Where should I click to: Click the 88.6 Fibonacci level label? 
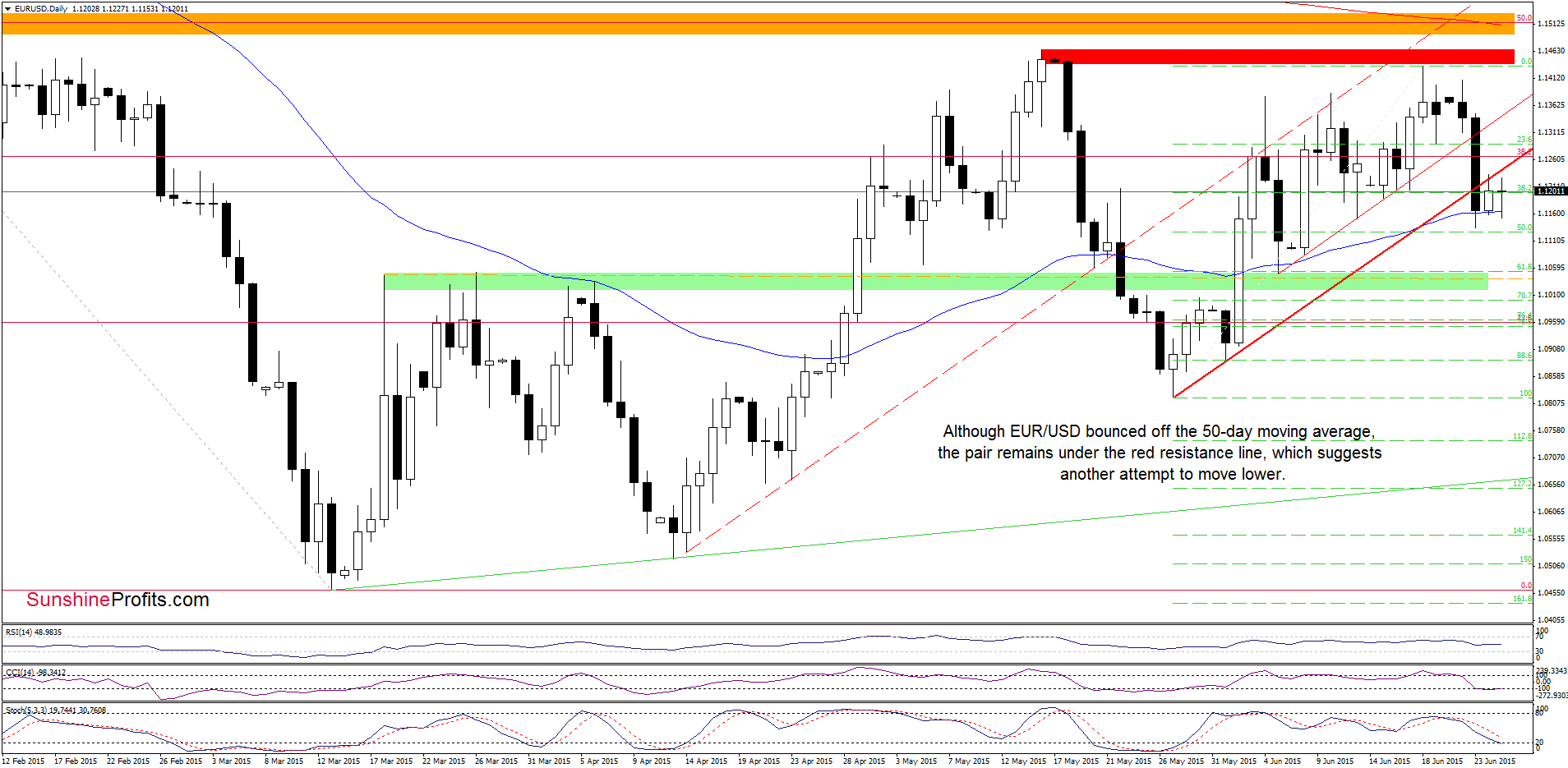coord(1524,356)
